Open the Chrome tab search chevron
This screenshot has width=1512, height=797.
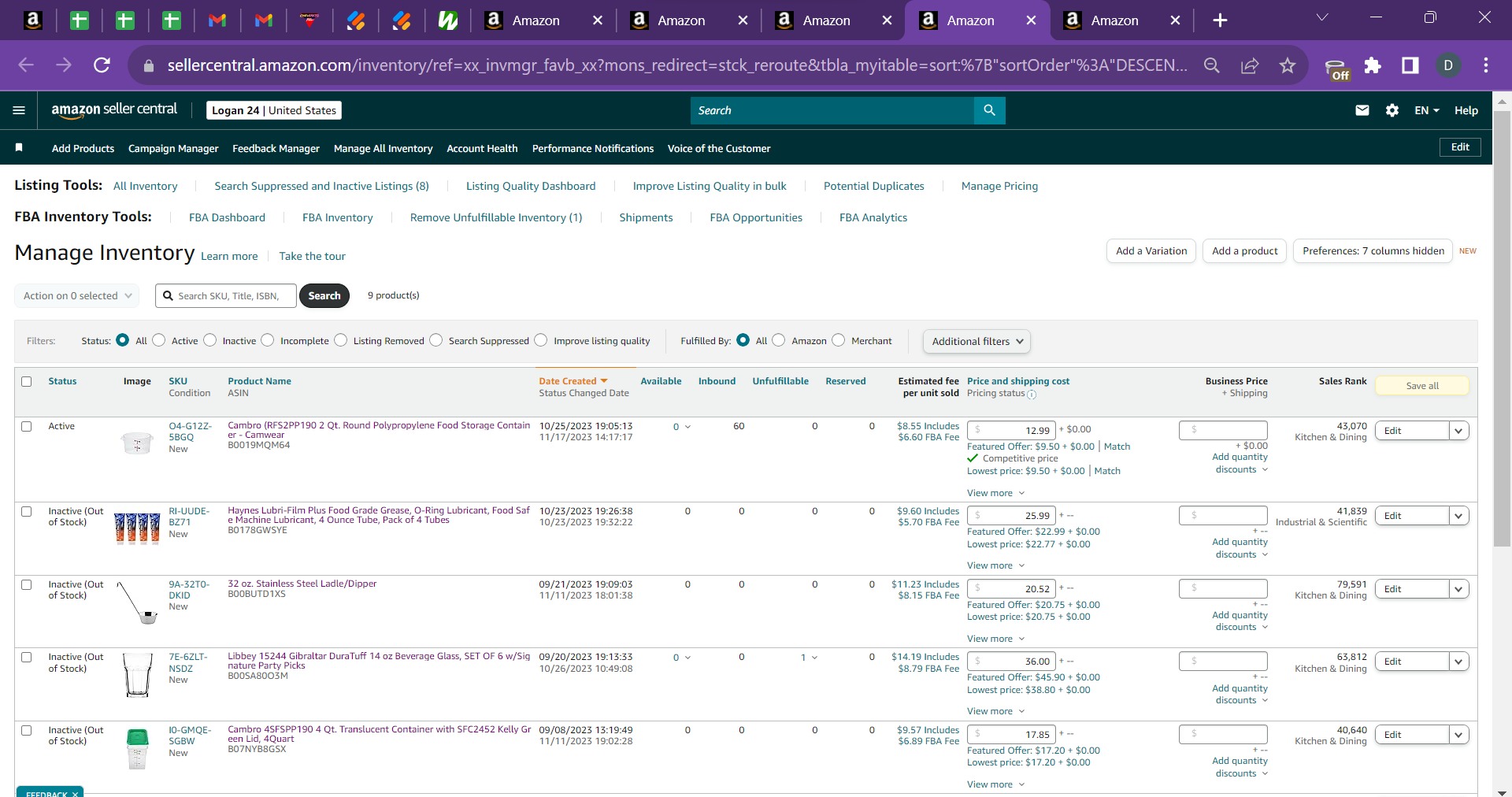click(x=1322, y=17)
